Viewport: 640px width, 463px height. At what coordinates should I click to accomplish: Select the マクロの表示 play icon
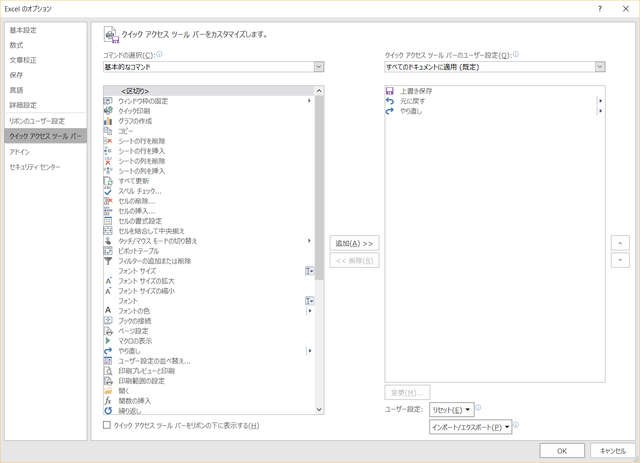(108, 341)
